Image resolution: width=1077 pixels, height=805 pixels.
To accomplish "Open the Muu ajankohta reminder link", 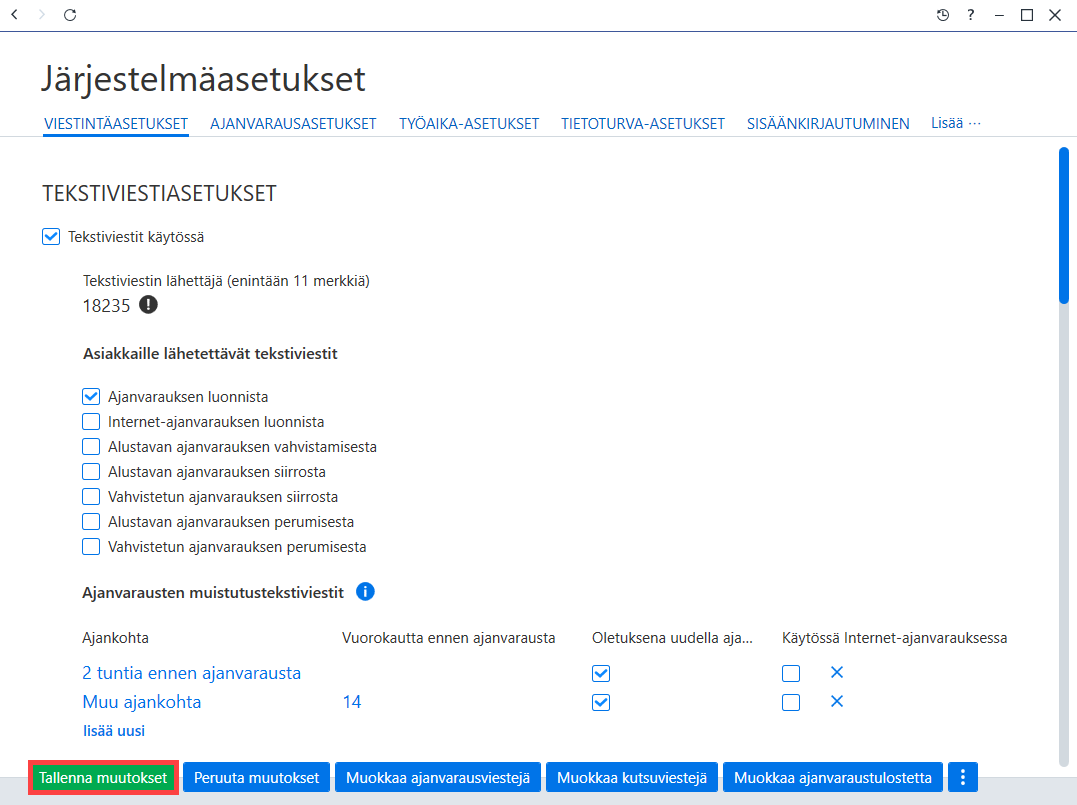I will tap(142, 702).
